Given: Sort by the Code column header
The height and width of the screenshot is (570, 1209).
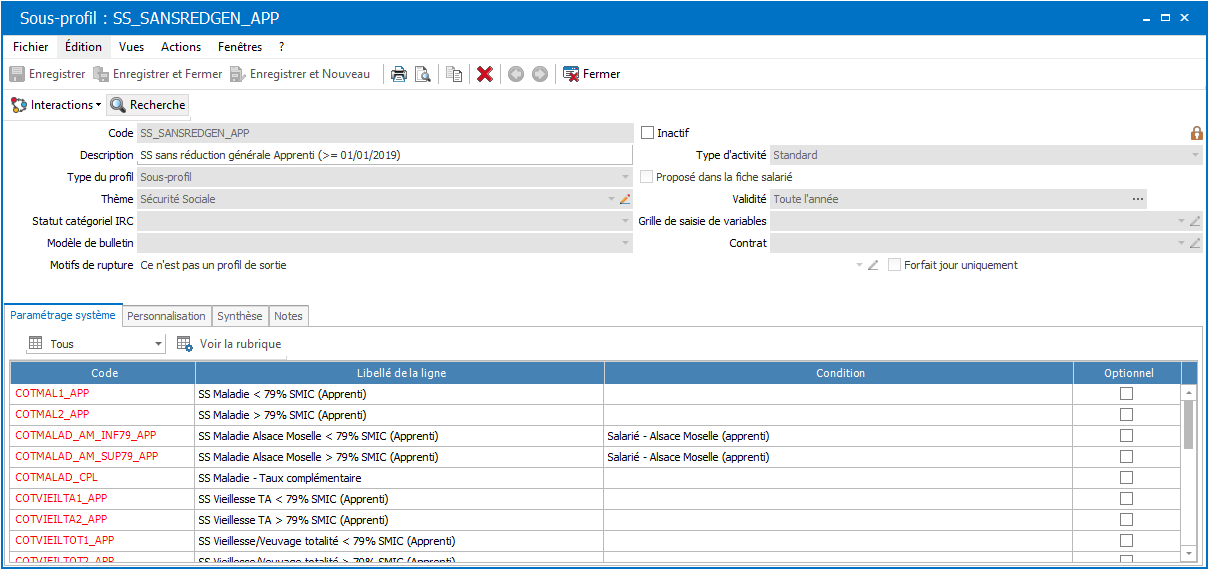Looking at the screenshot, I should pos(104,373).
